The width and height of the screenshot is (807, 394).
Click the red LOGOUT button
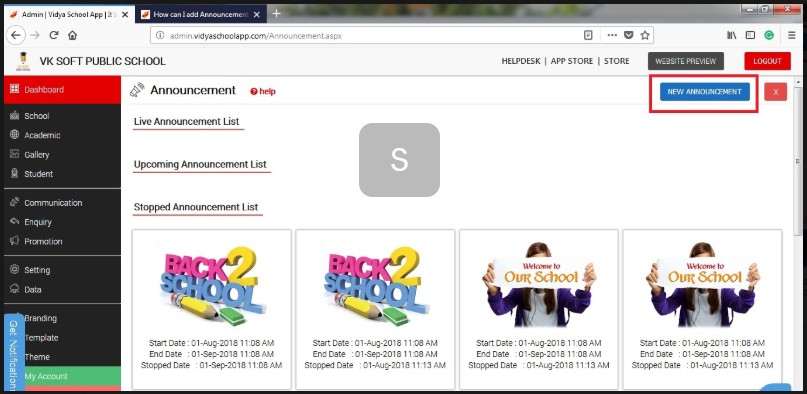(767, 61)
